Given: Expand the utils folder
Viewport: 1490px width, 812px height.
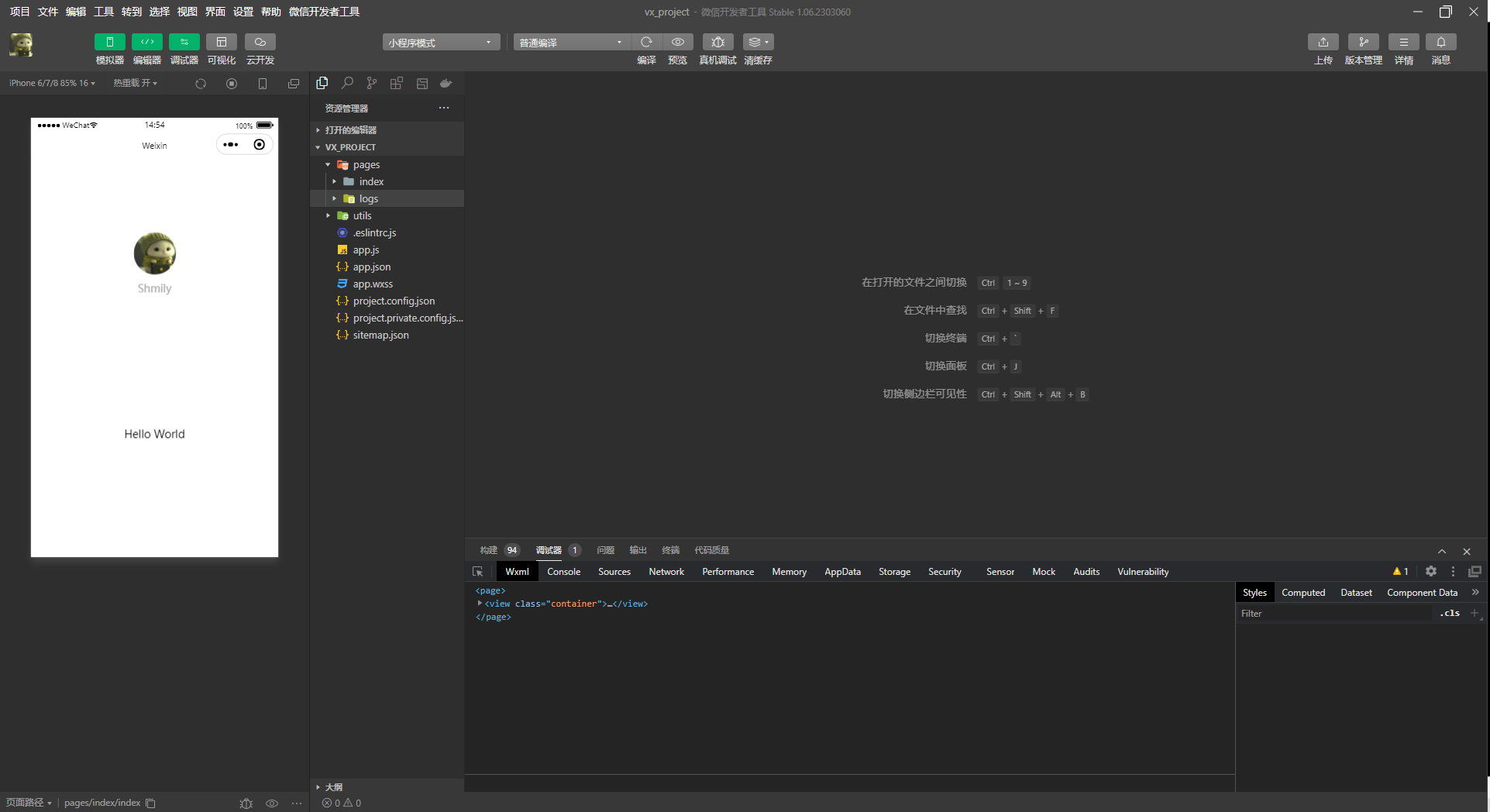Looking at the screenshot, I should click(387, 216).
